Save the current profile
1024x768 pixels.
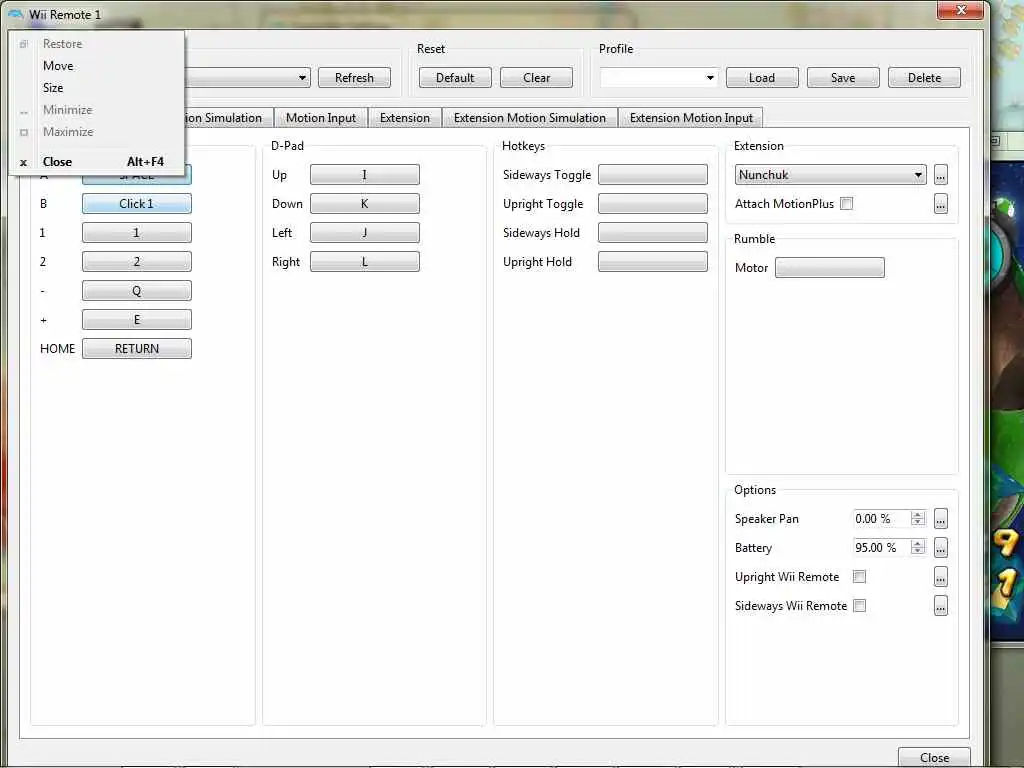(843, 78)
